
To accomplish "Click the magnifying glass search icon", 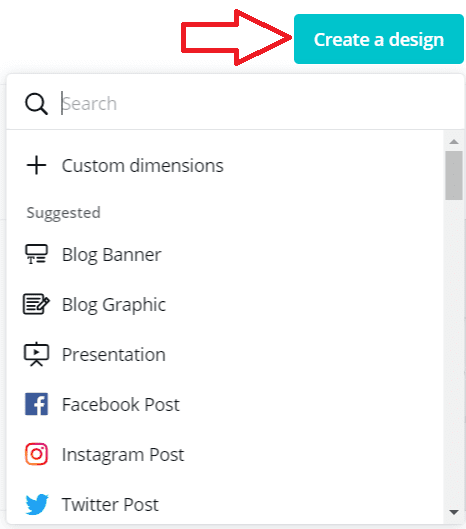I will click(36, 104).
